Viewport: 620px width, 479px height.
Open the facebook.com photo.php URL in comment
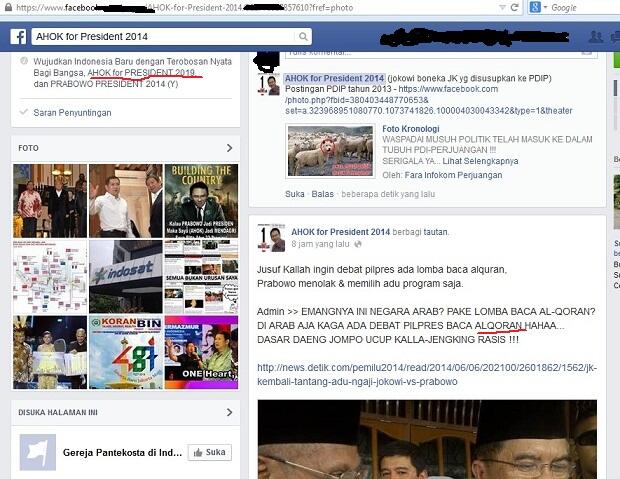pyautogui.click(x=429, y=100)
